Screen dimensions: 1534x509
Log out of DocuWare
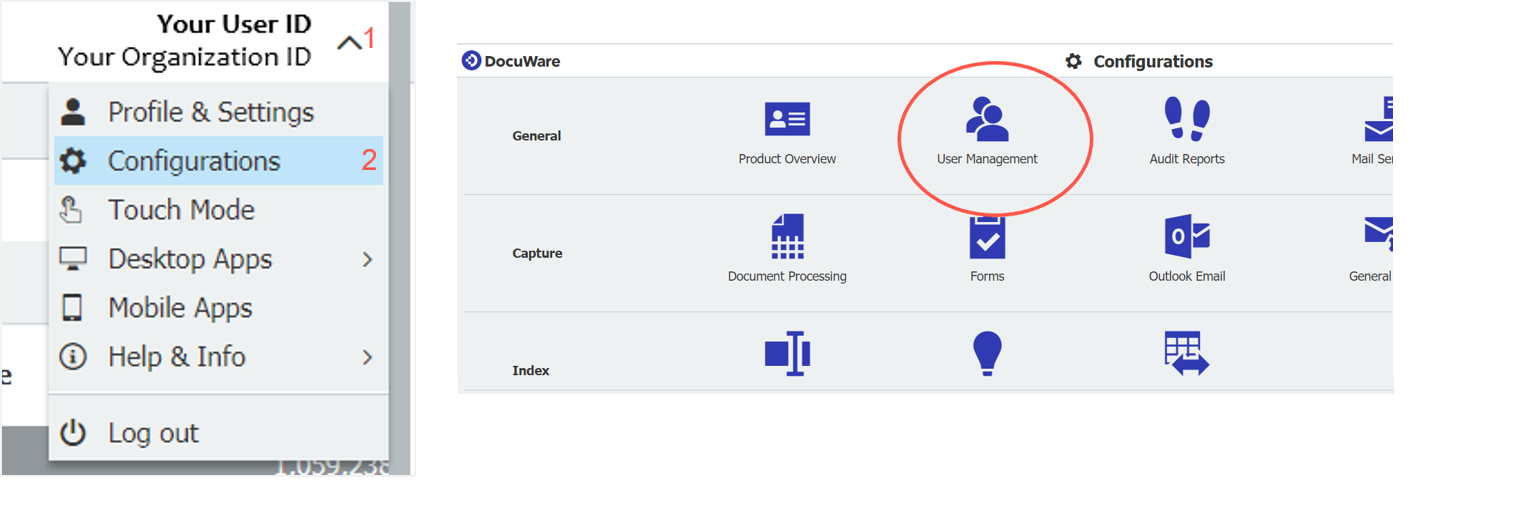(153, 433)
